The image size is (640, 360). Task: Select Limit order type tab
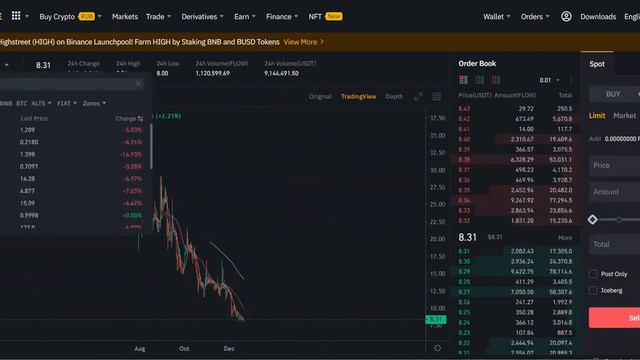[x=597, y=116]
